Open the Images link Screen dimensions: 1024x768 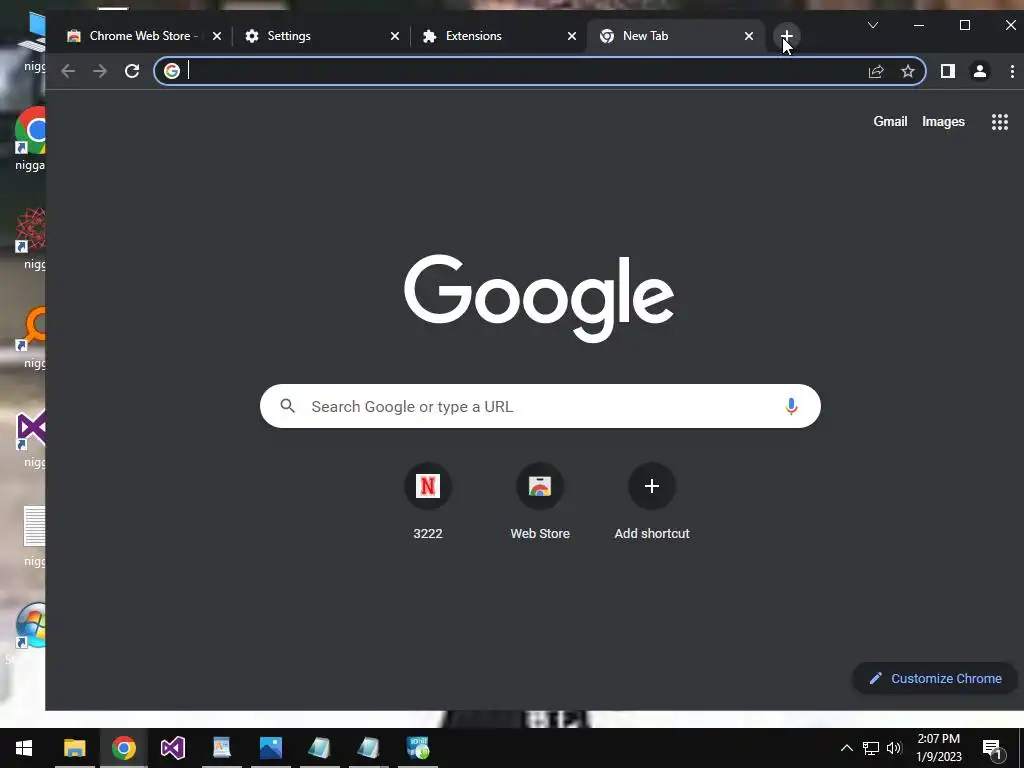[x=943, y=121]
